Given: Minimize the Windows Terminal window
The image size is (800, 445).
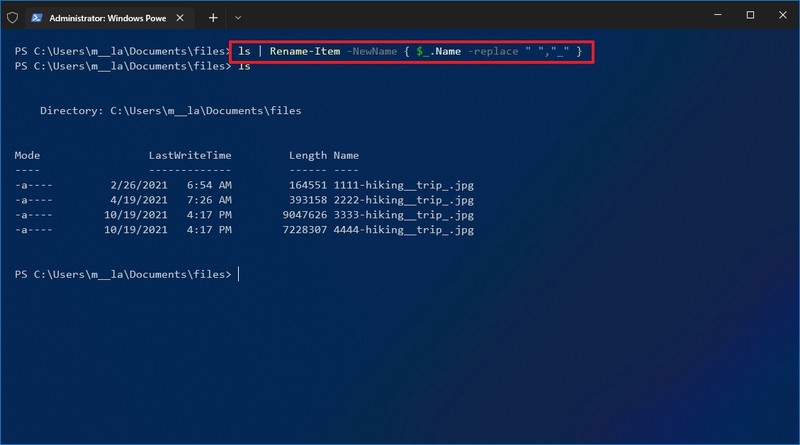Looking at the screenshot, I should (x=718, y=15).
